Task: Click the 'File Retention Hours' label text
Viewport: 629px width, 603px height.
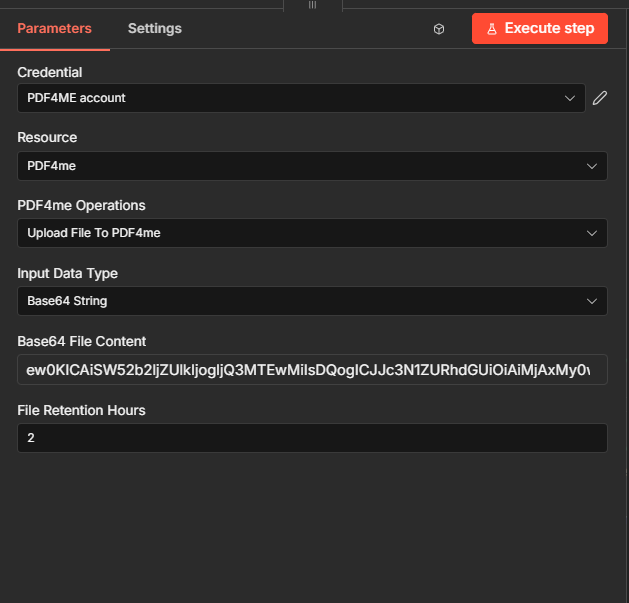Action: 81,409
